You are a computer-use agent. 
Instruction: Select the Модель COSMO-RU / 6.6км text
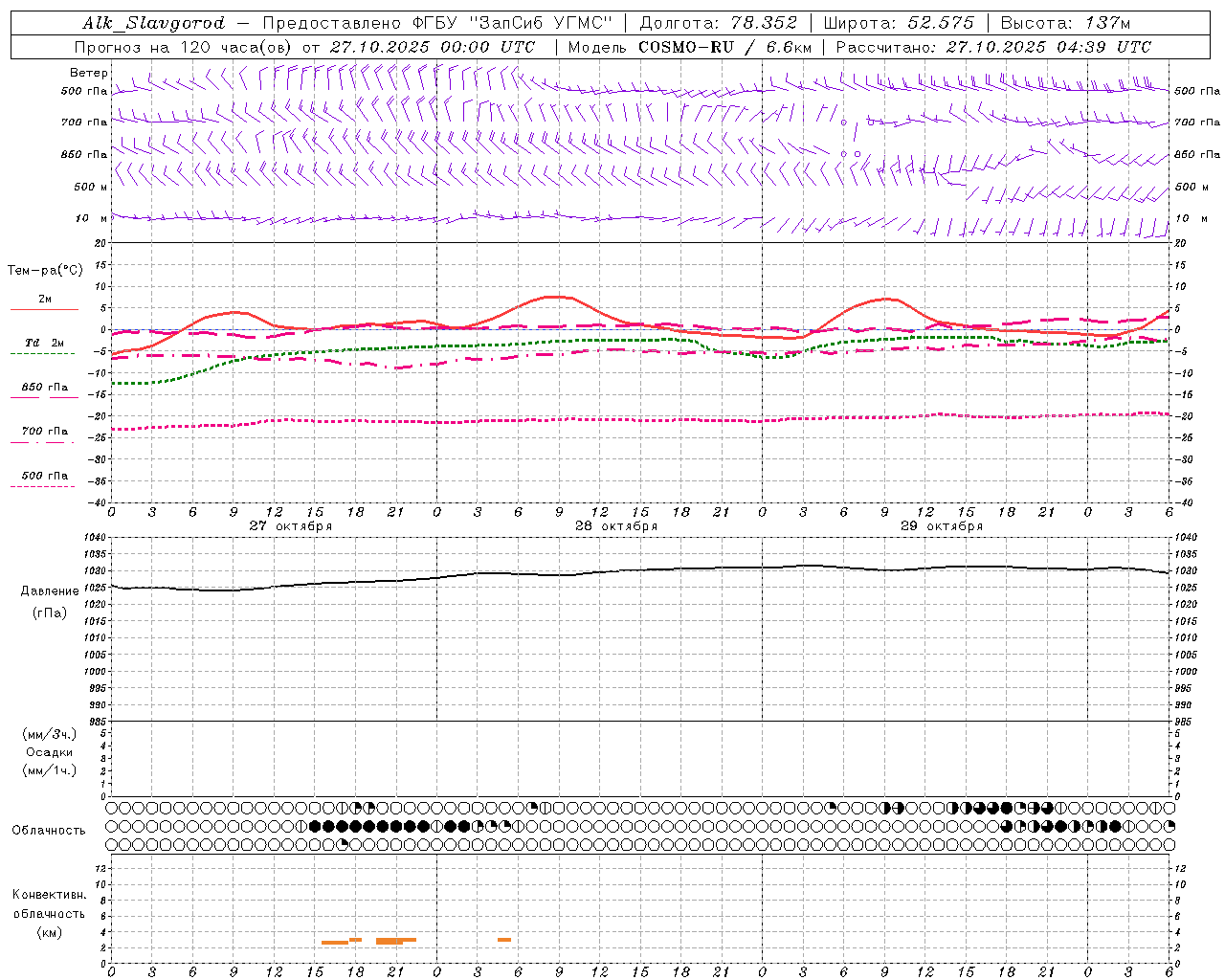(x=690, y=47)
